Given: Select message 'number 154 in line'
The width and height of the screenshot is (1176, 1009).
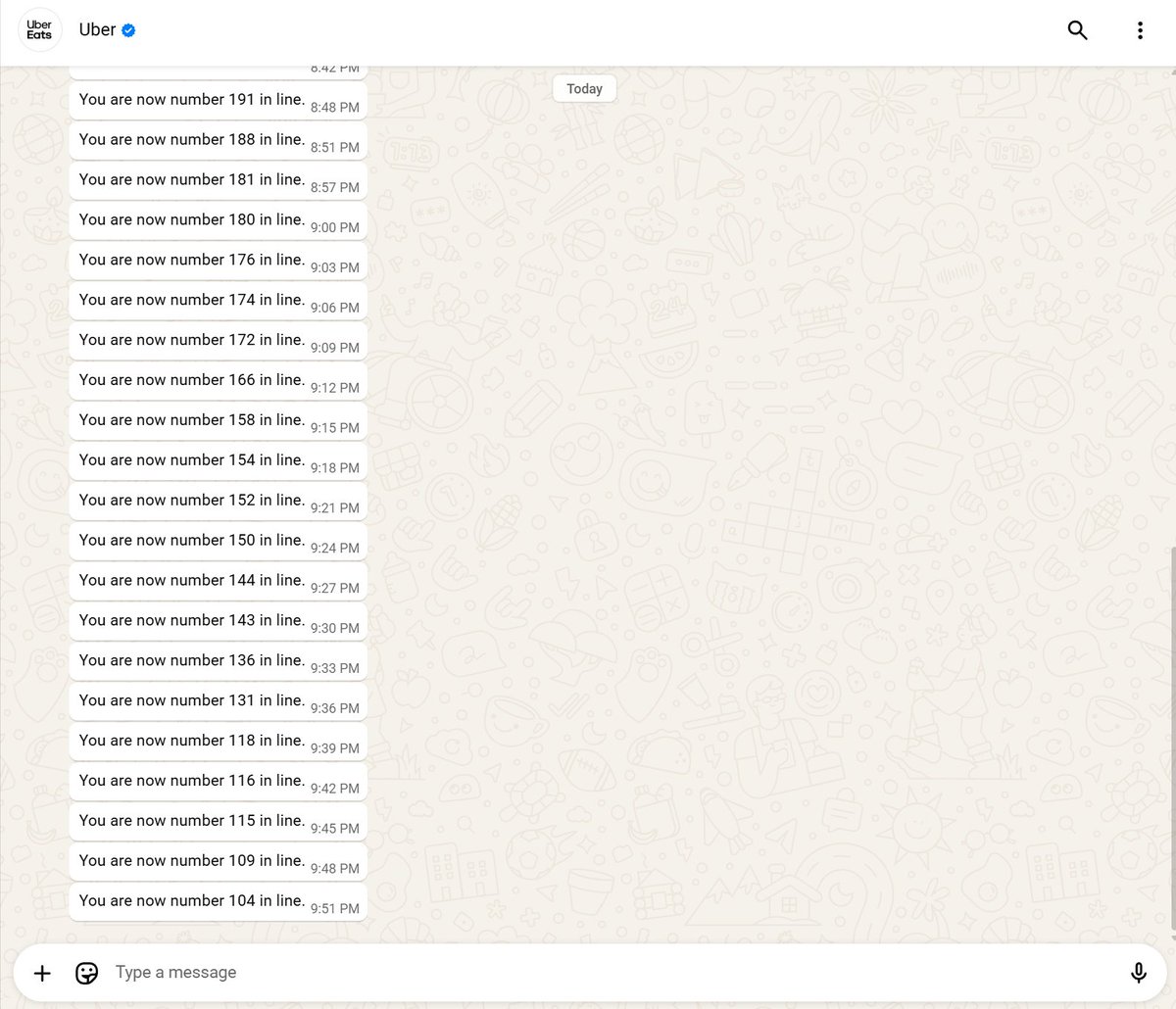Looking at the screenshot, I should click(218, 463).
